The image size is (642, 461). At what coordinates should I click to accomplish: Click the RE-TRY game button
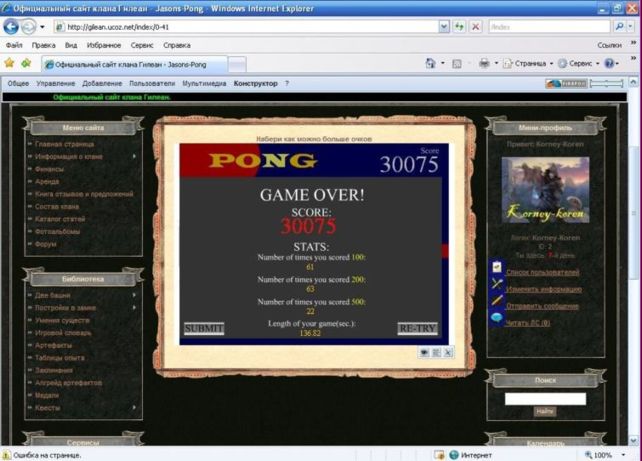click(x=418, y=328)
